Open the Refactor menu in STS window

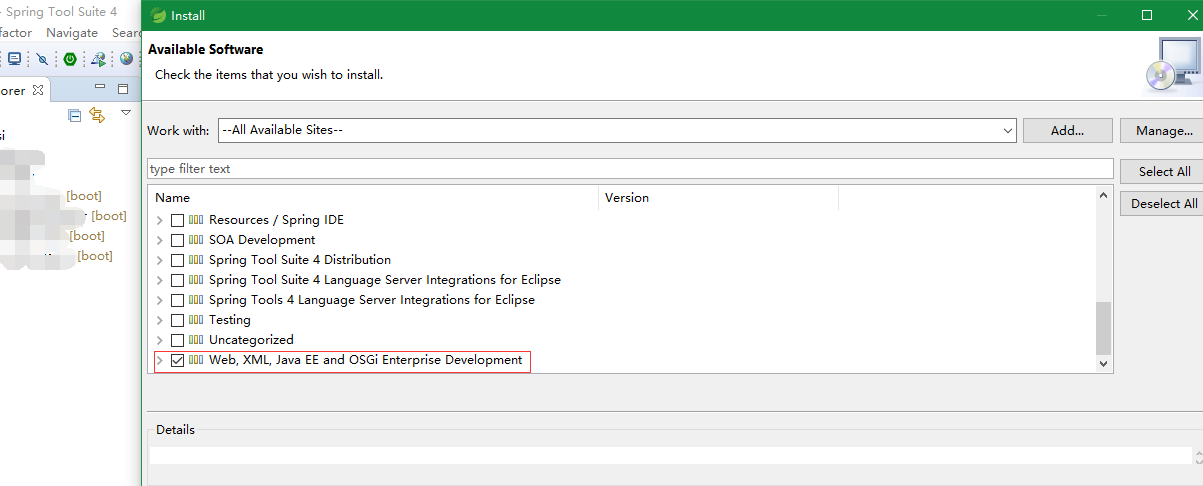click(16, 33)
